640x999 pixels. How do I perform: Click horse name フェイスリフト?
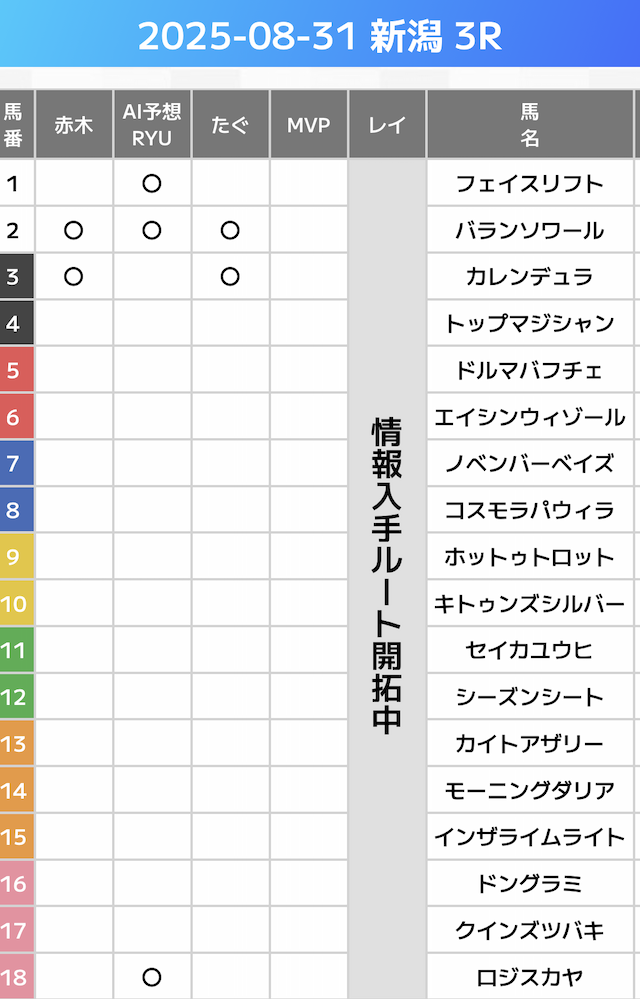530,184
